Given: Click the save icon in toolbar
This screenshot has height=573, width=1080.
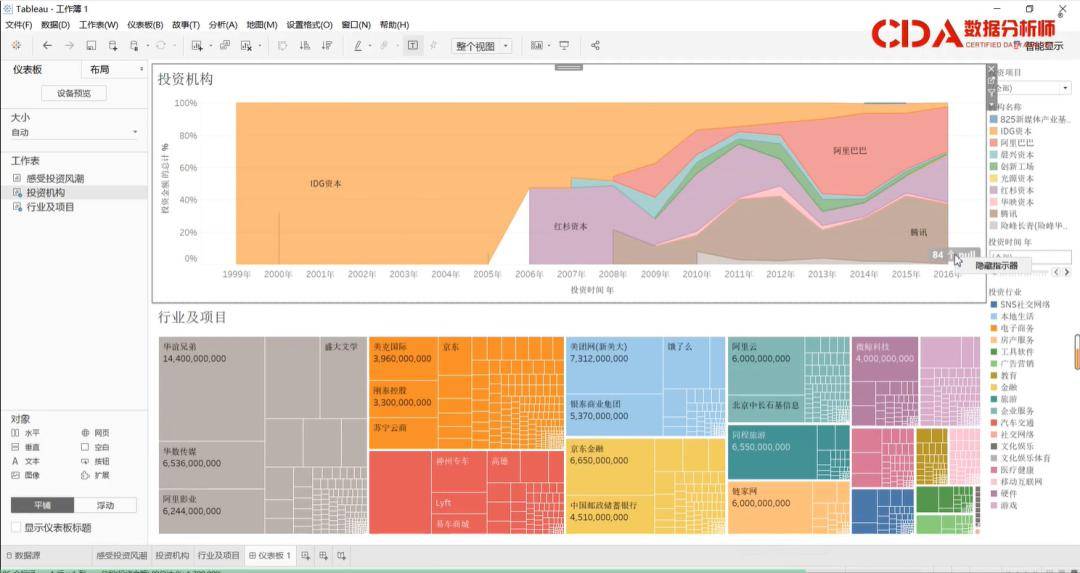Looking at the screenshot, I should [91, 45].
